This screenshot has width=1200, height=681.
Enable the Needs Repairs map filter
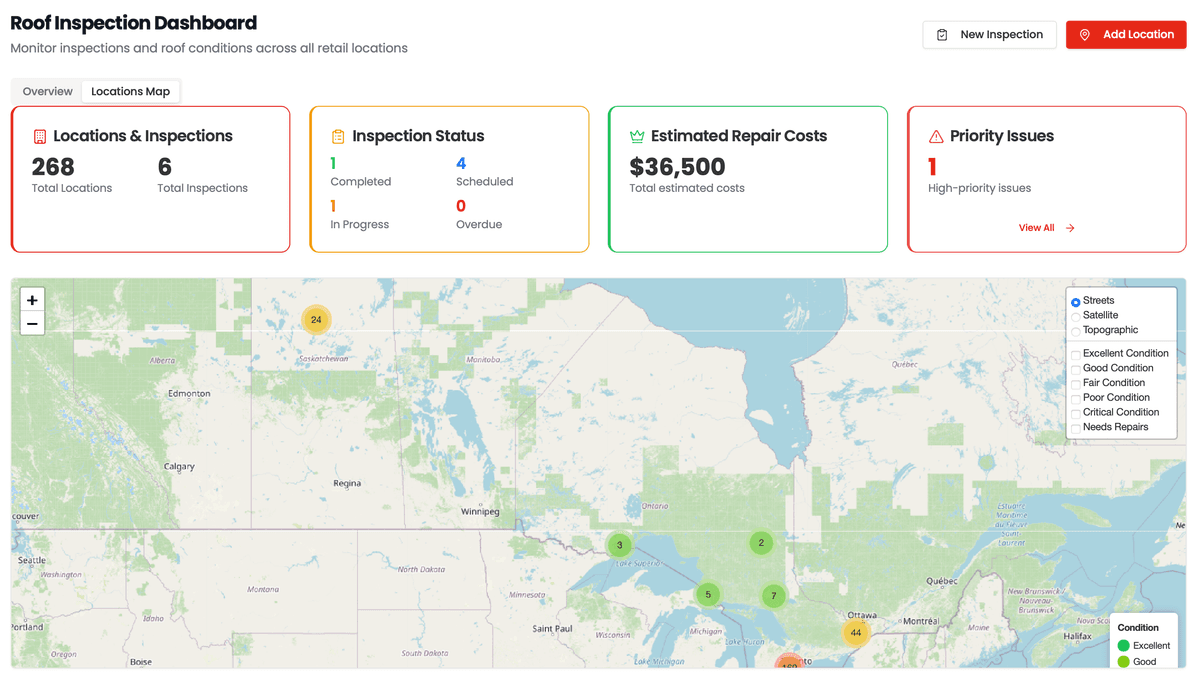1075,427
